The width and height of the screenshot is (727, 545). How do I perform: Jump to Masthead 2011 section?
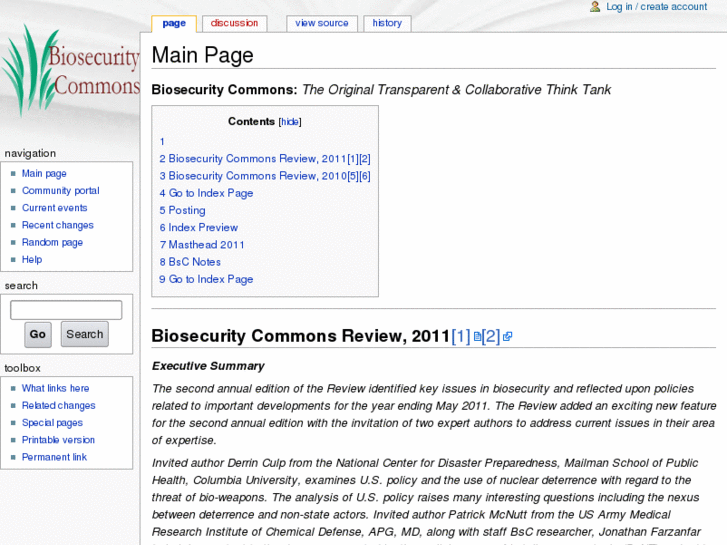pyautogui.click(x=202, y=244)
